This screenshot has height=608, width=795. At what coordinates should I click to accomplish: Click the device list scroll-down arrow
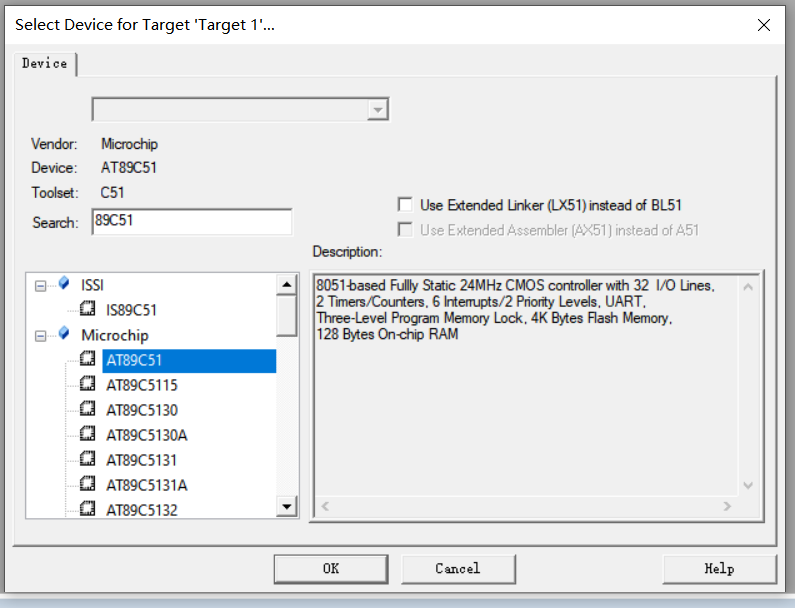tap(287, 507)
